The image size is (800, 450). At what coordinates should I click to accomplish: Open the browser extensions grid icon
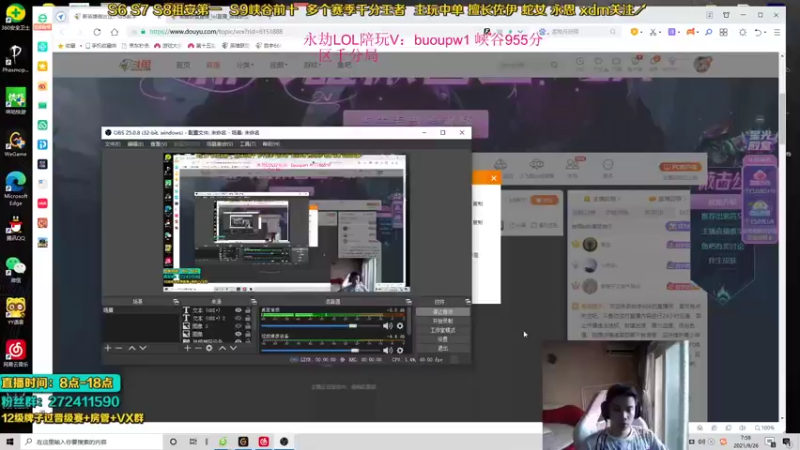point(723,32)
